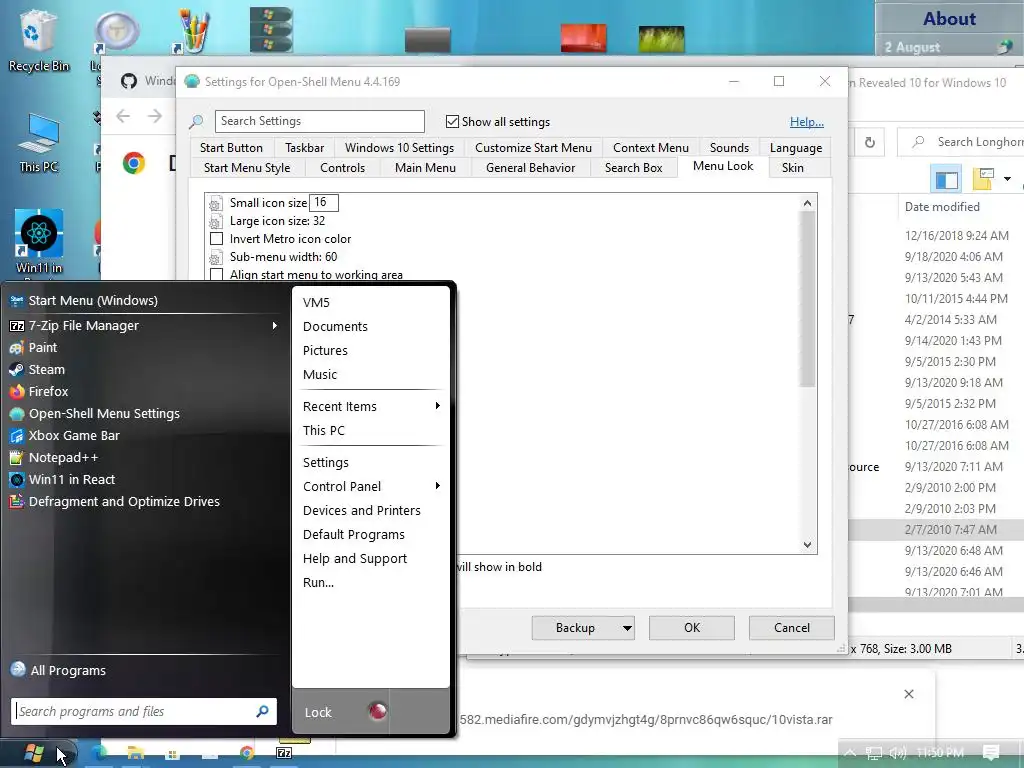Open the Customize Start Menu tab
Screen dimensions: 1024x768
coord(533,148)
